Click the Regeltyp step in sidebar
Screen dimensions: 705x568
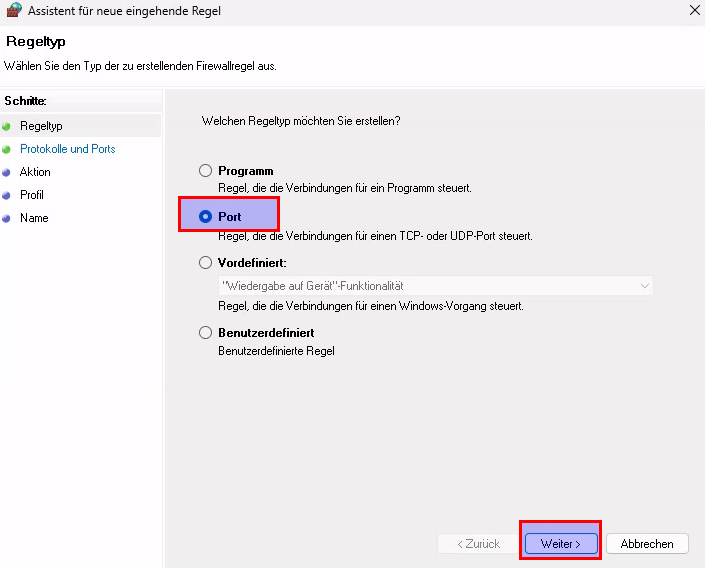click(41, 126)
